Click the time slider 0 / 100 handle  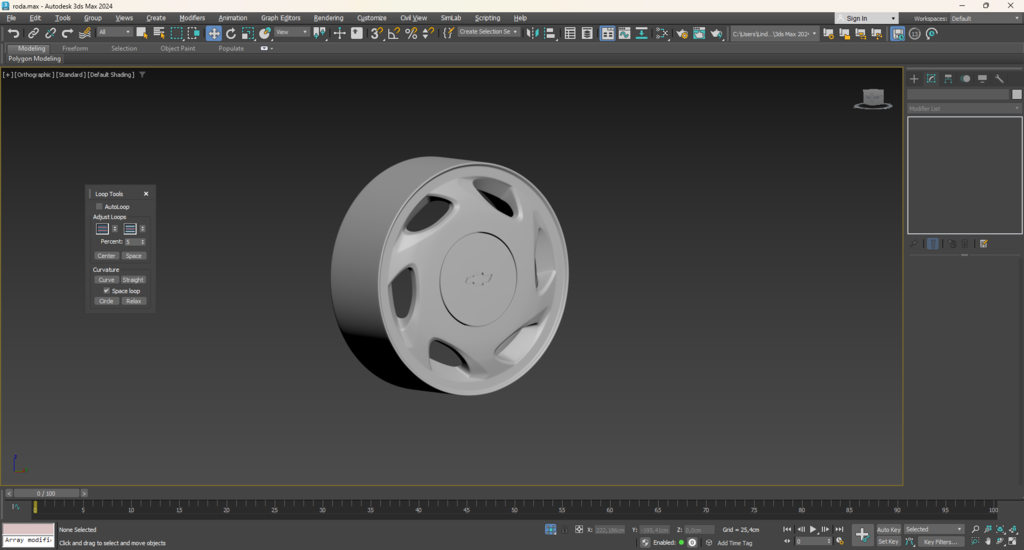click(x=46, y=493)
